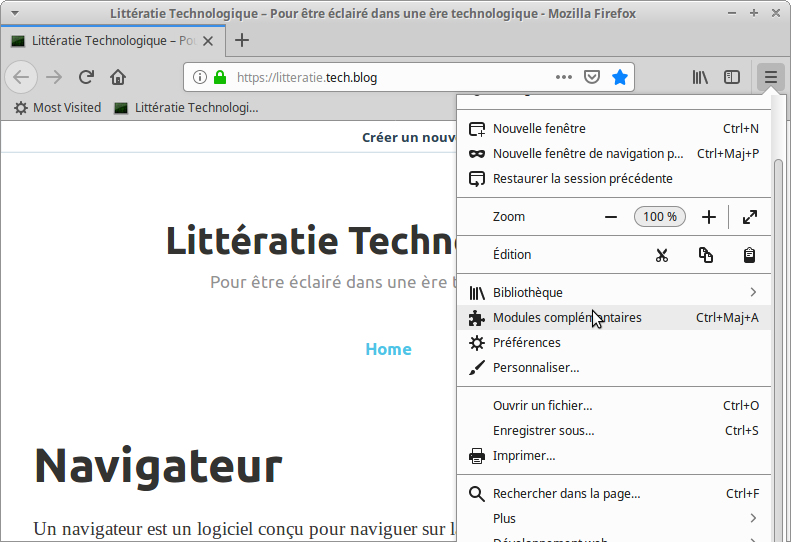
Task: Open the Library toolbar icon
Action: [x=701, y=77]
